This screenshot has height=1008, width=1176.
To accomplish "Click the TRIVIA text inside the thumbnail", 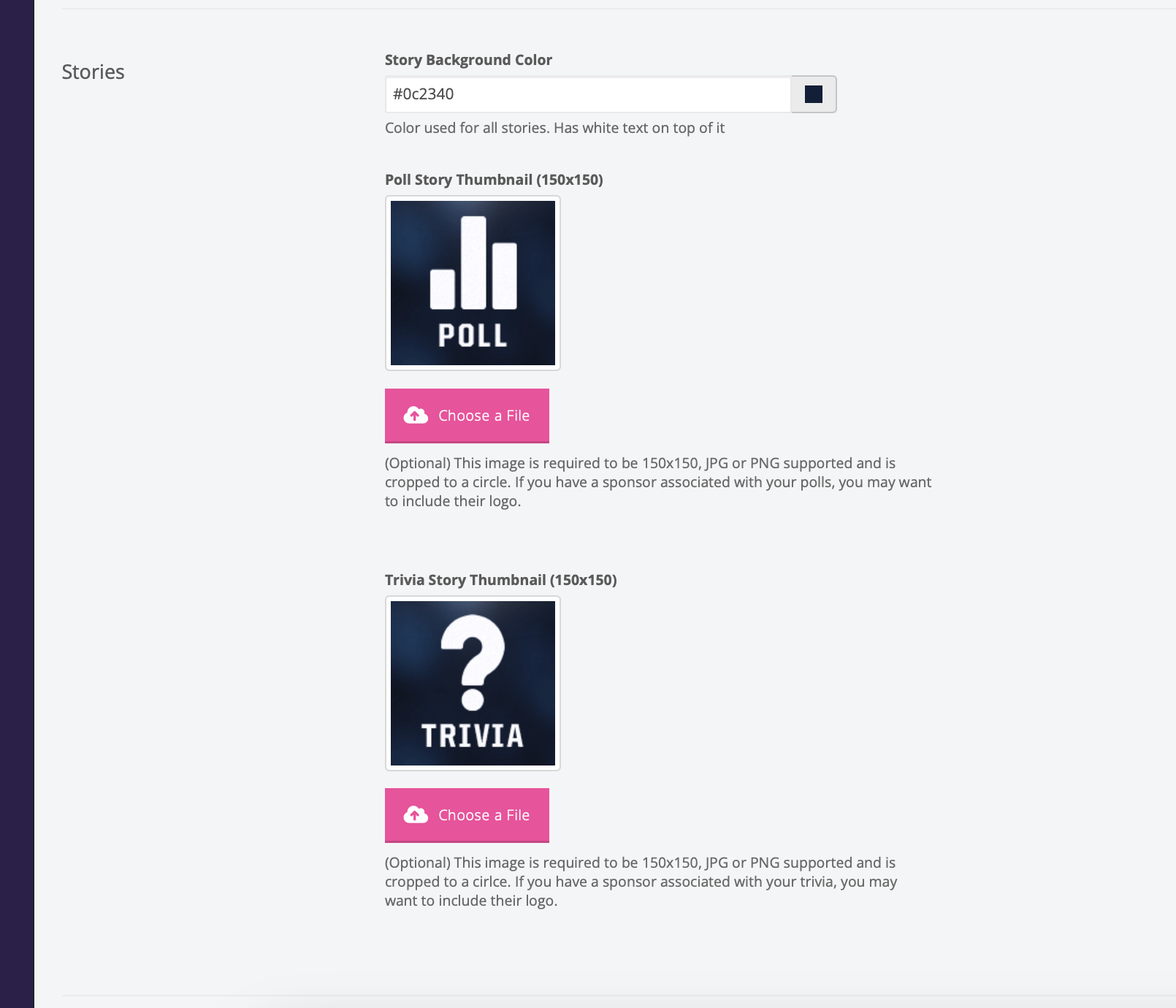I will (x=473, y=736).
